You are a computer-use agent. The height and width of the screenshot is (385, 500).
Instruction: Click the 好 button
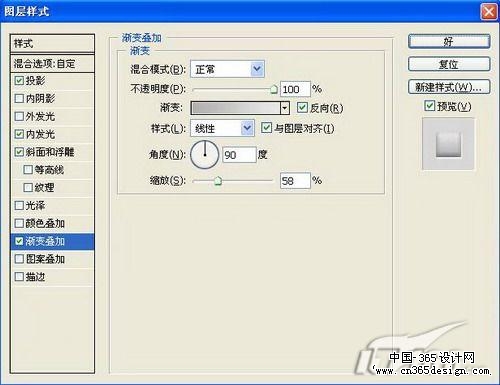click(x=449, y=42)
